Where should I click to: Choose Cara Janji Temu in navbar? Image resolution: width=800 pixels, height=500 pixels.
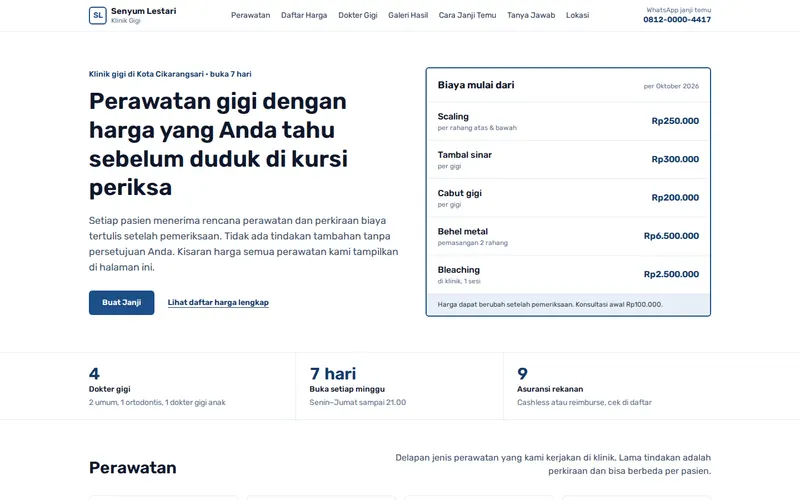coord(467,15)
